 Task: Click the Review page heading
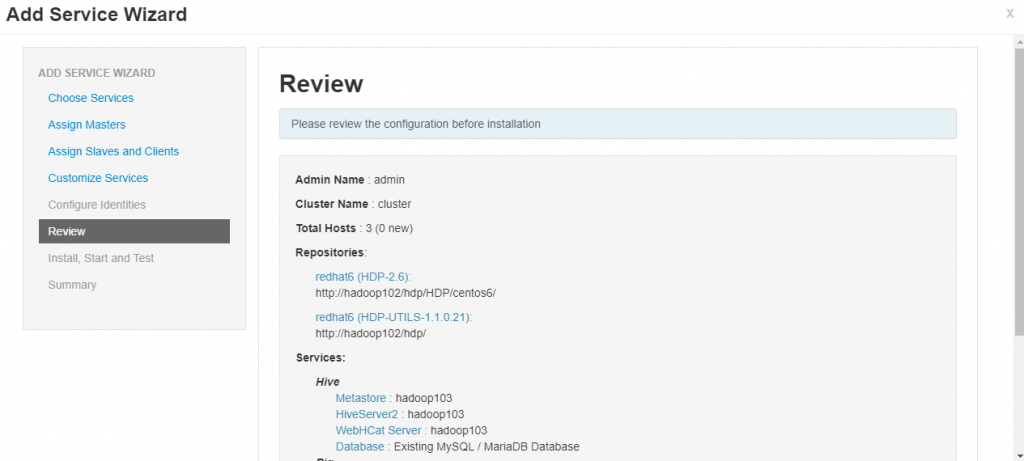click(x=321, y=84)
